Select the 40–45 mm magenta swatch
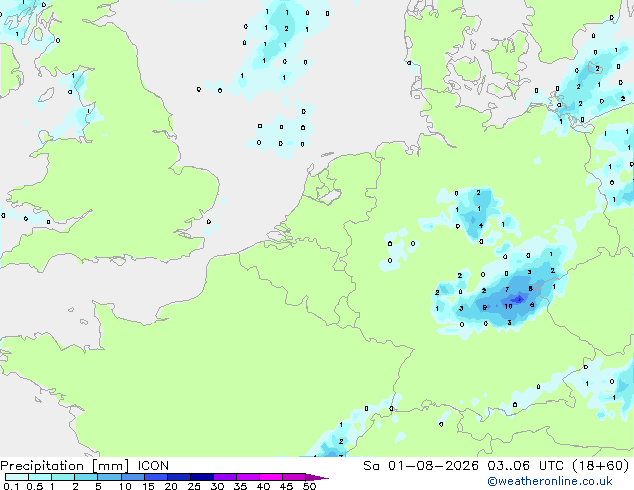Viewport: 634px width, 490px height. coord(271,477)
